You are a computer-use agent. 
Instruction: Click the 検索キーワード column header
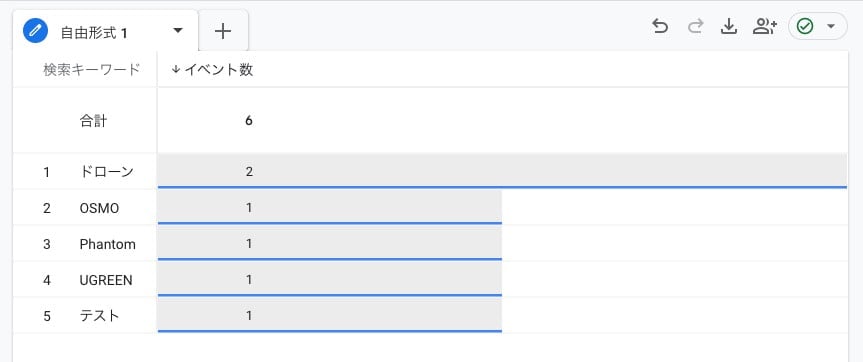tap(92, 70)
